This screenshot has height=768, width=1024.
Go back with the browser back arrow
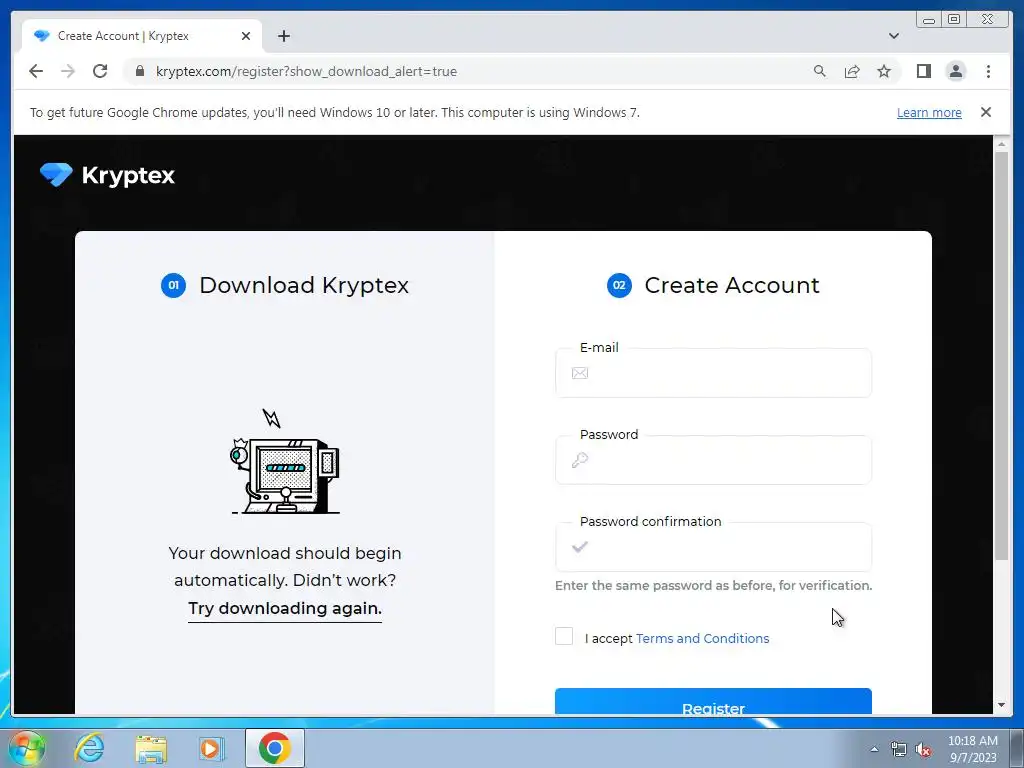tap(36, 71)
